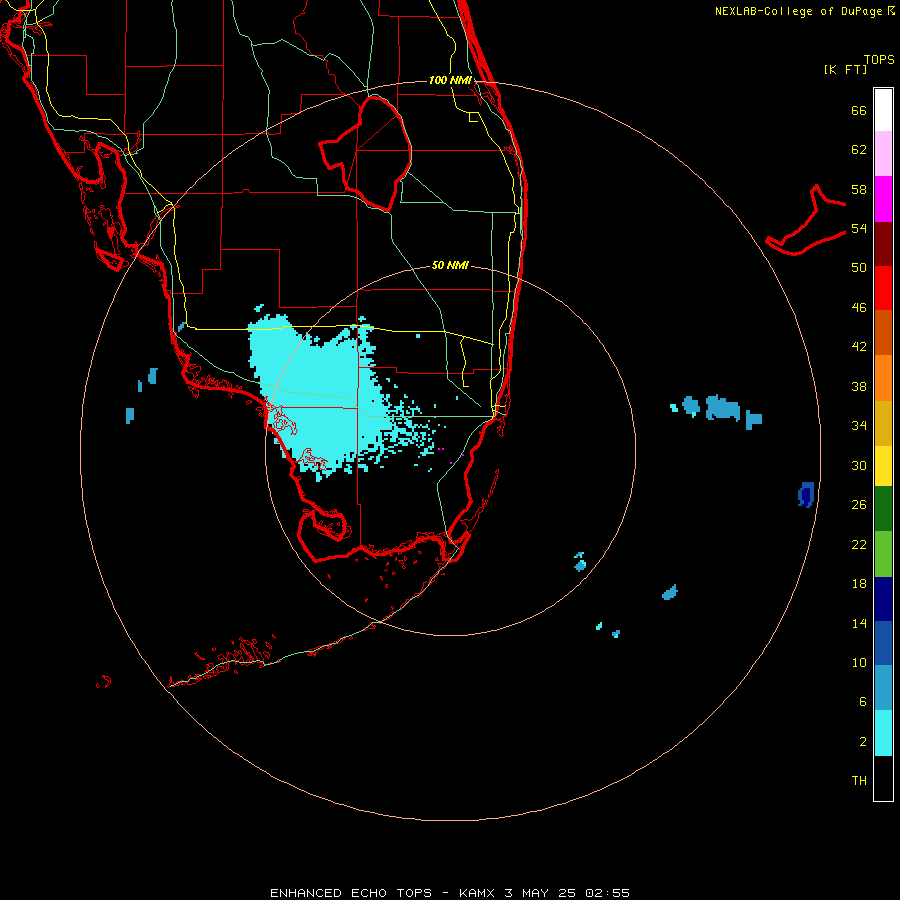Click the 58 legend value
Viewport: 900px width, 900px height.
859,189
